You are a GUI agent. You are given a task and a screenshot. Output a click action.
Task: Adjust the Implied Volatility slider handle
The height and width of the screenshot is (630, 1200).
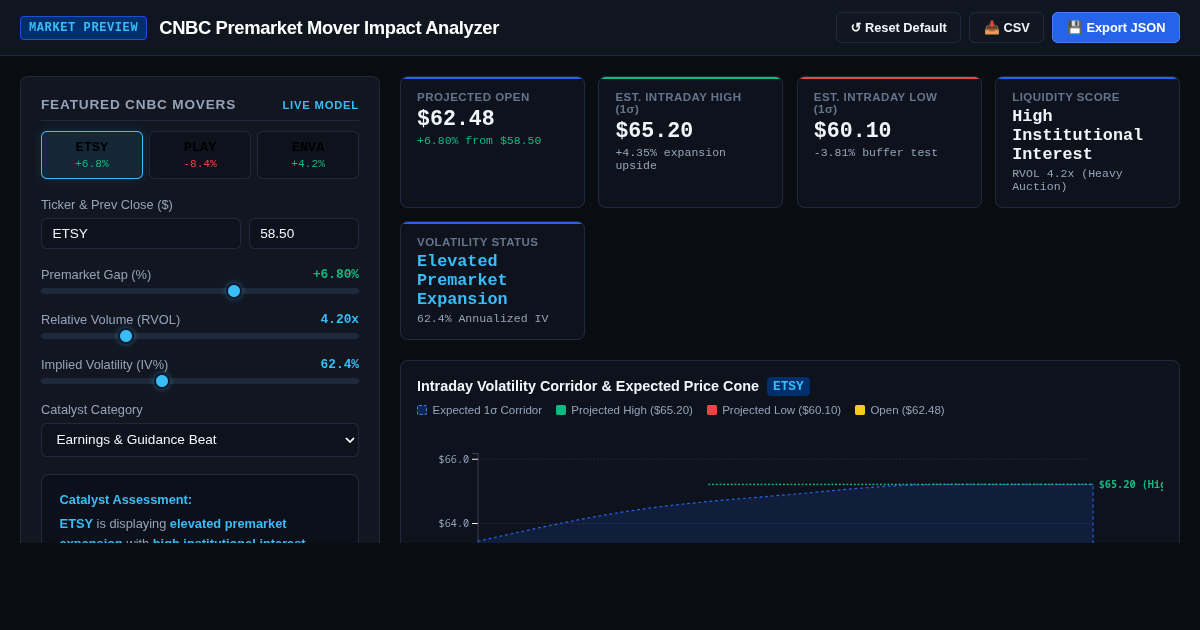pos(162,381)
